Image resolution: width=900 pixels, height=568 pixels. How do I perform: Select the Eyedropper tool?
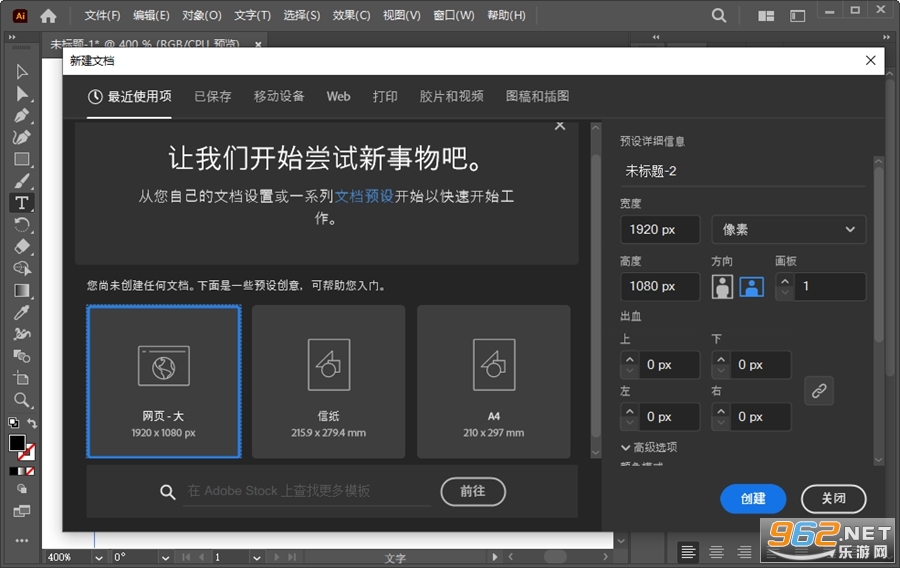pos(22,312)
